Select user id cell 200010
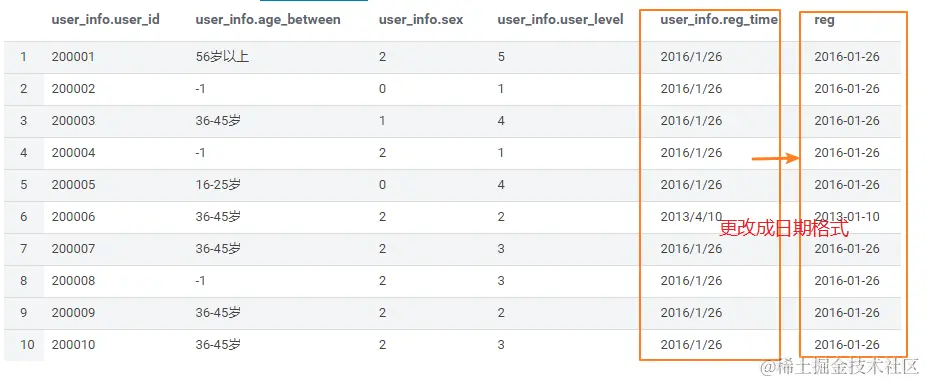 coord(73,345)
